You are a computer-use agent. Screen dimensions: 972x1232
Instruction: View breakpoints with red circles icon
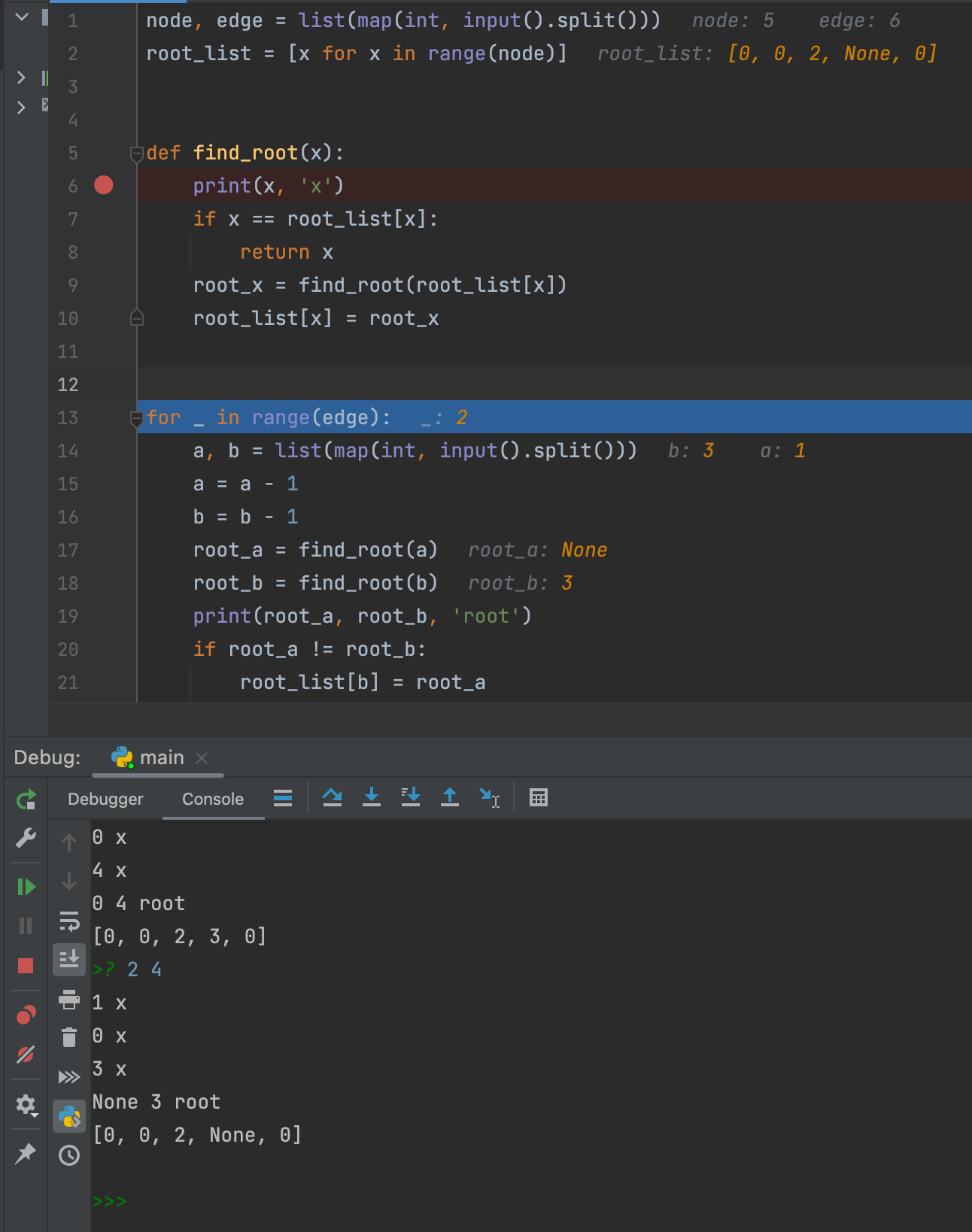[x=26, y=1015]
